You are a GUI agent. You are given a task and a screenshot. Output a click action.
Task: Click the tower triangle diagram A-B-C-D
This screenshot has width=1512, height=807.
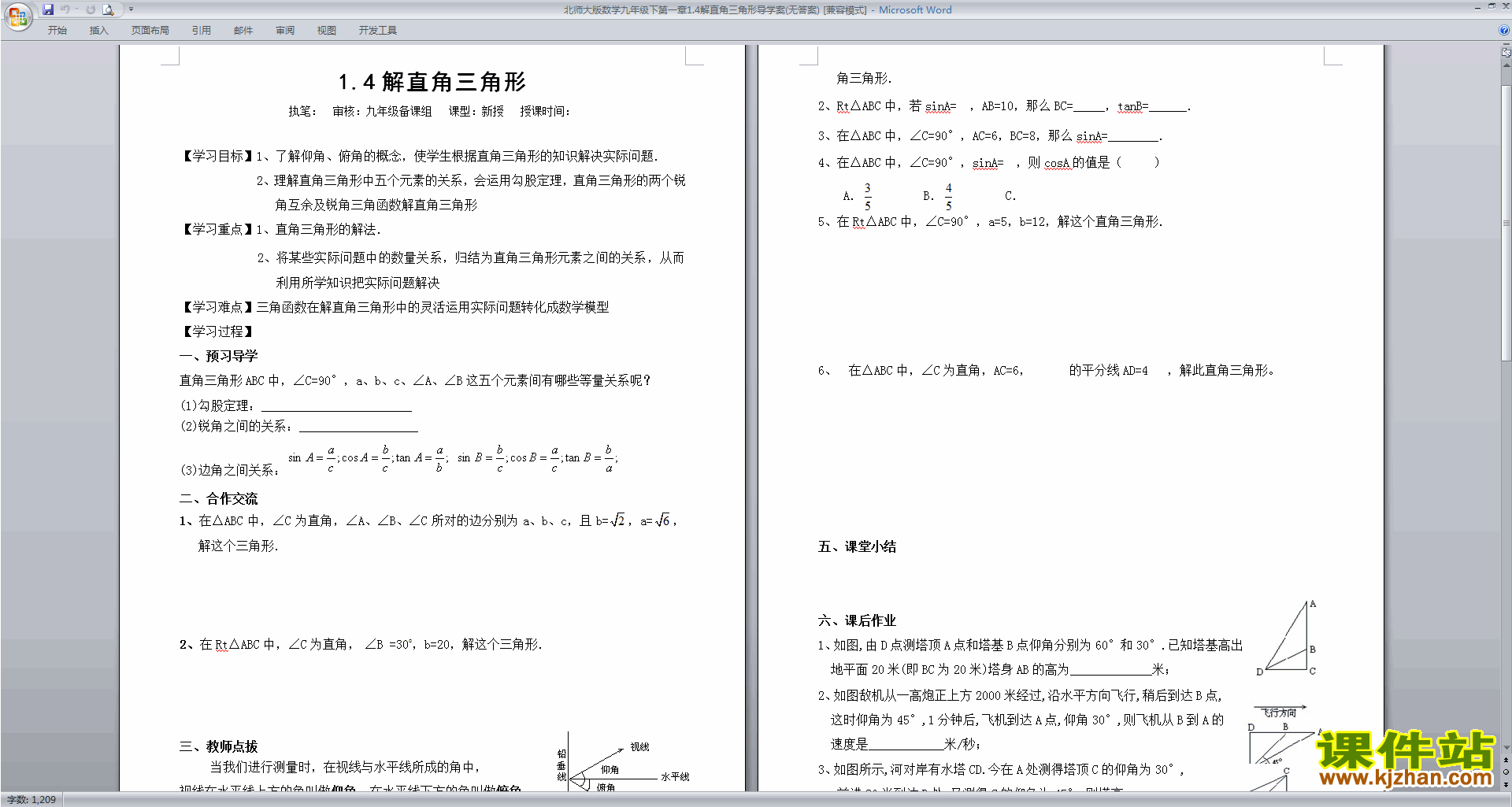pos(1287,638)
